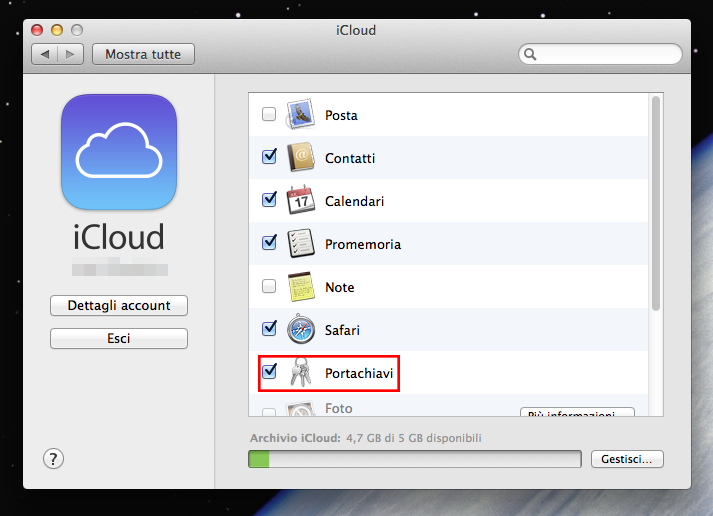Minimize the window with yellow button
The height and width of the screenshot is (516, 713).
pyautogui.click(x=57, y=30)
